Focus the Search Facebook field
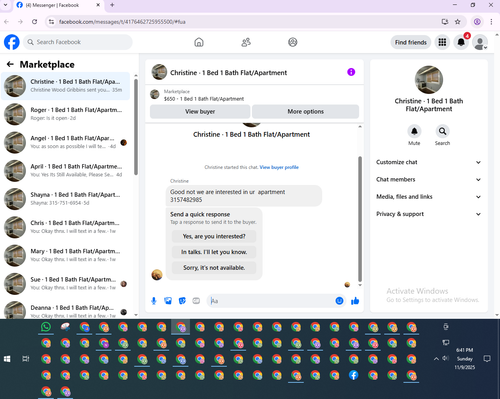The width and height of the screenshot is (500, 399). point(78,42)
